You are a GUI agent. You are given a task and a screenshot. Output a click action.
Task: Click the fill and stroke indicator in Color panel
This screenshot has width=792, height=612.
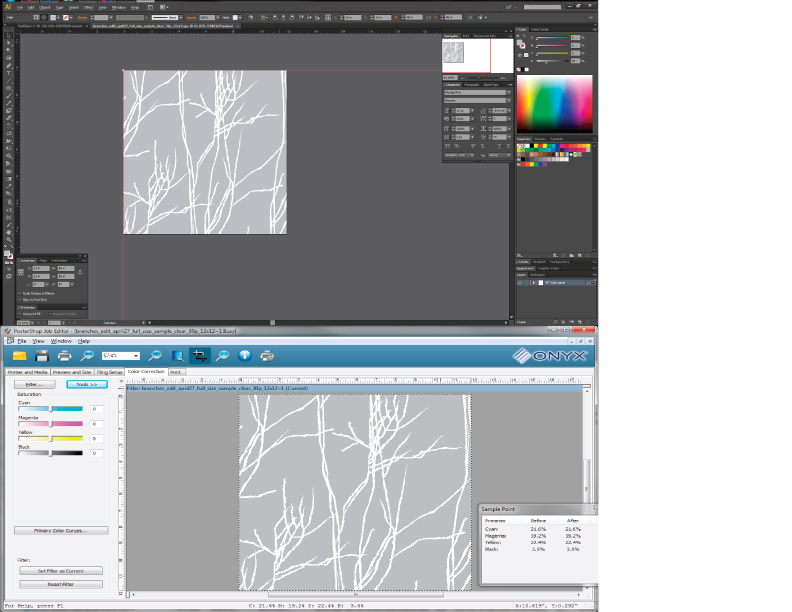pos(521,44)
